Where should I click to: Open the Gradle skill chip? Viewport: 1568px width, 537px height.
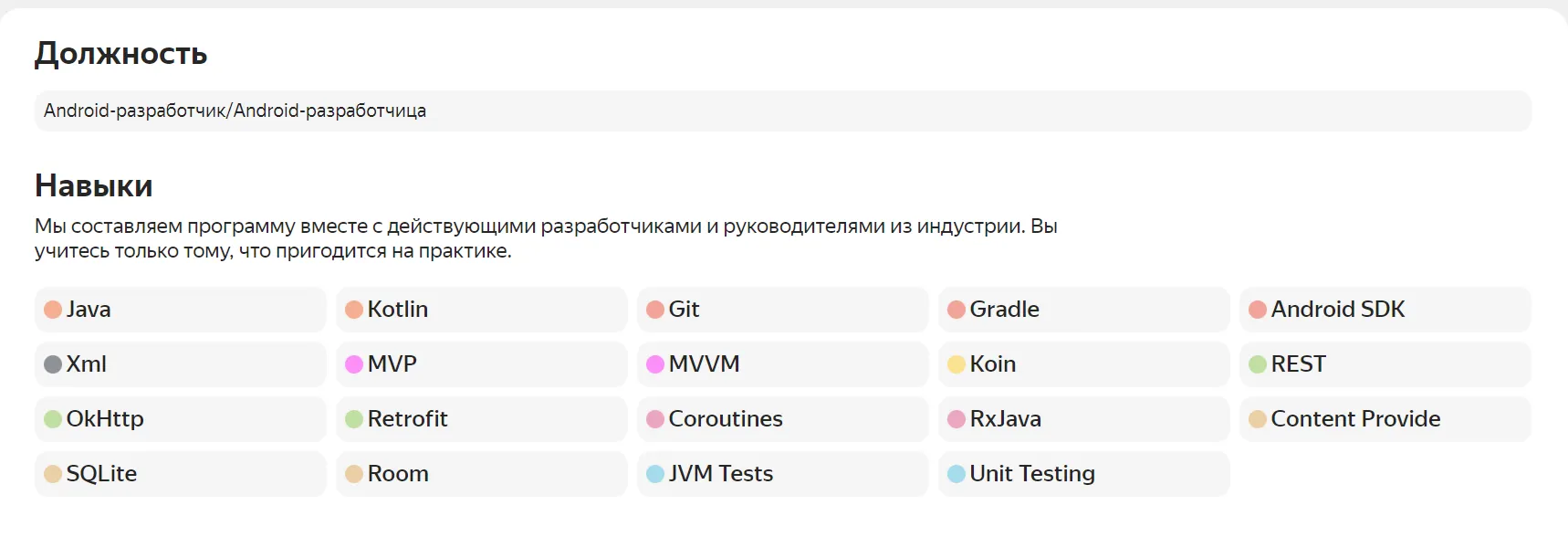click(1083, 310)
